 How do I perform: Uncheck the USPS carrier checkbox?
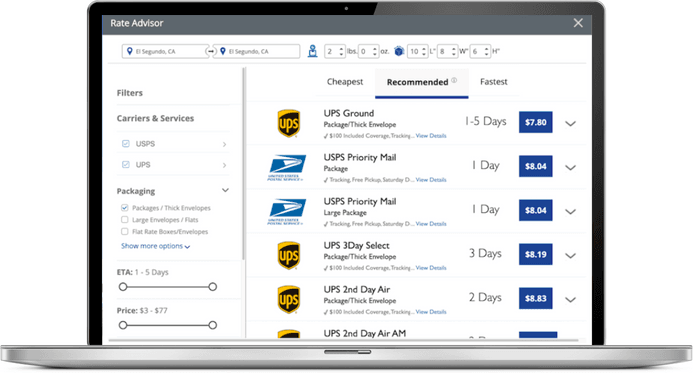[x=126, y=144]
